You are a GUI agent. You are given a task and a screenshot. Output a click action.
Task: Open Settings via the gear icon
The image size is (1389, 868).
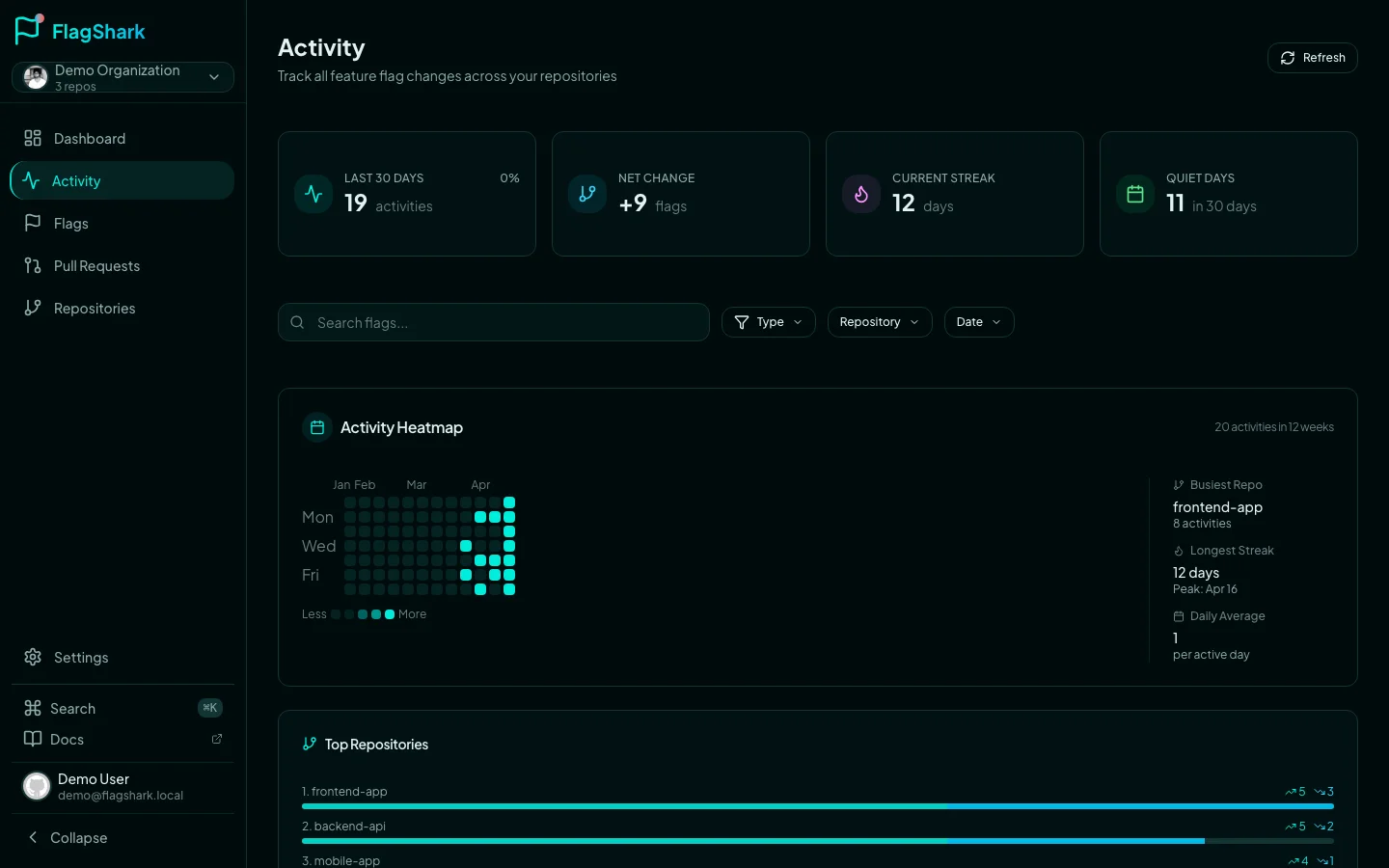point(33,658)
